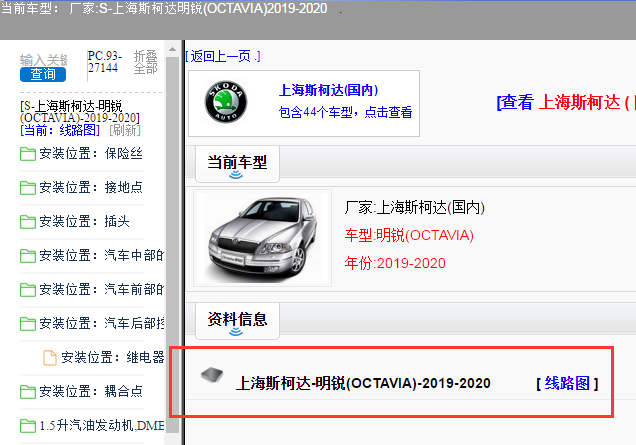Click the silver Octavia car thumbnail

pyautogui.click(x=262, y=238)
